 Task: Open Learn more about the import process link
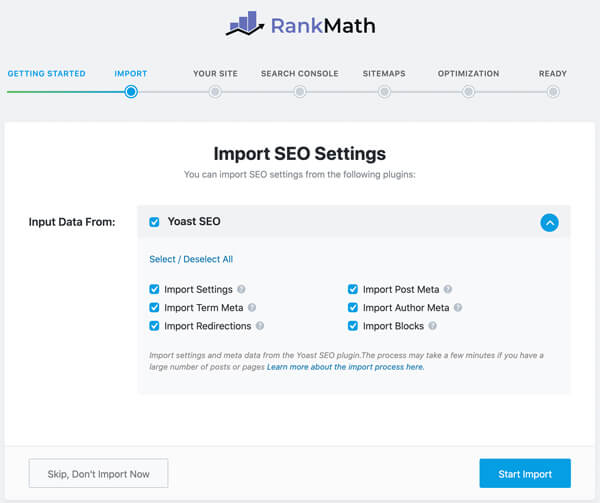tap(346, 367)
